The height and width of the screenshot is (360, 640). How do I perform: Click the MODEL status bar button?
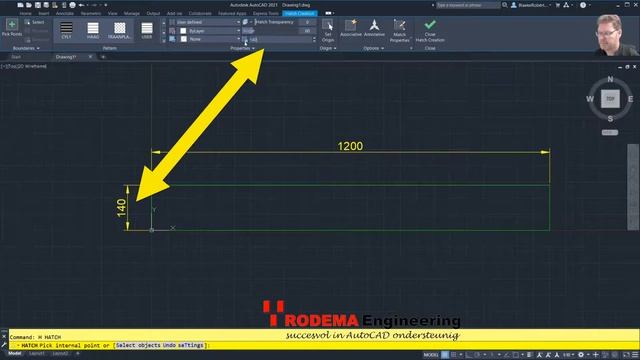click(431, 355)
